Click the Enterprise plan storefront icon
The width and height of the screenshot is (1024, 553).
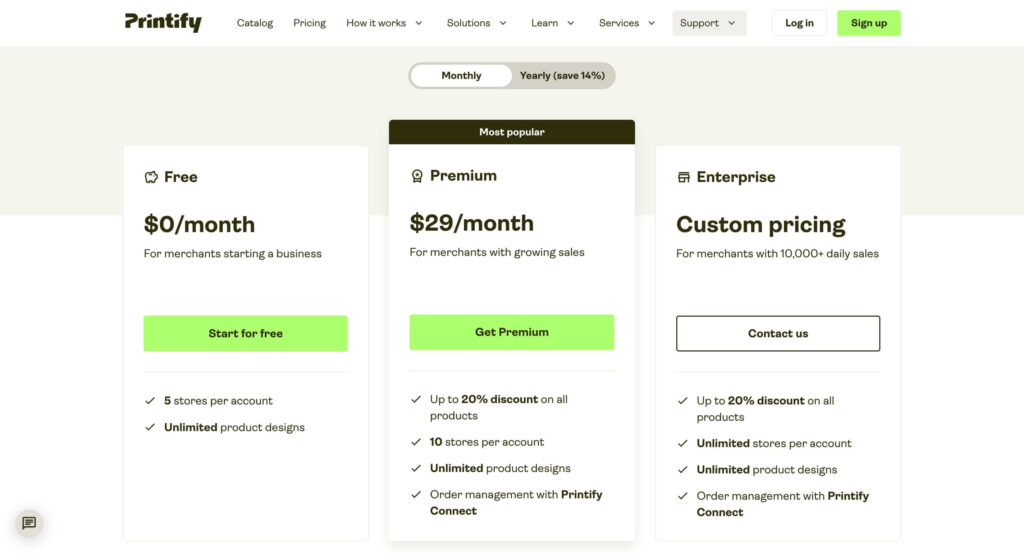[x=684, y=177]
